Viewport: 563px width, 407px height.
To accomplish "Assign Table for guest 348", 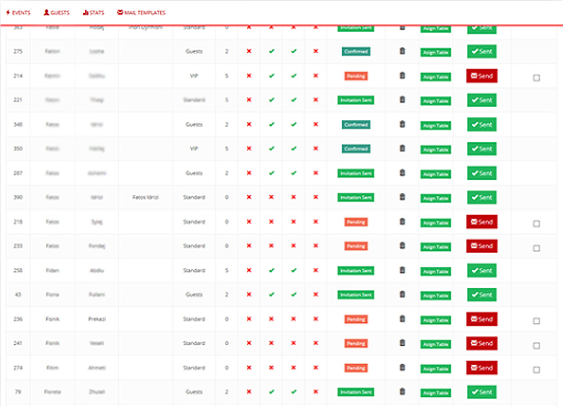I will tap(436, 126).
